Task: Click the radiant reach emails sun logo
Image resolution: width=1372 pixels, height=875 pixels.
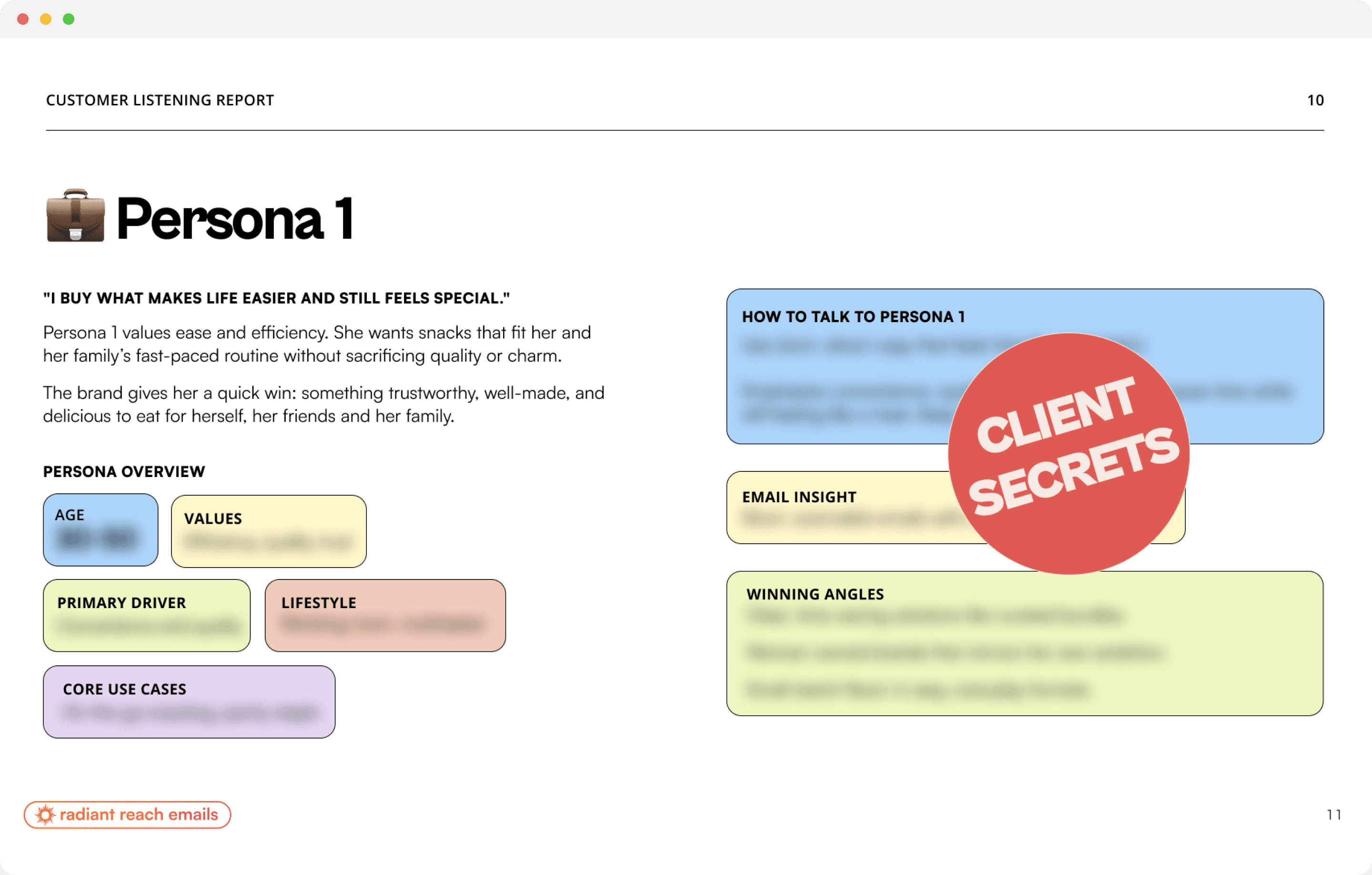Action: (45, 814)
